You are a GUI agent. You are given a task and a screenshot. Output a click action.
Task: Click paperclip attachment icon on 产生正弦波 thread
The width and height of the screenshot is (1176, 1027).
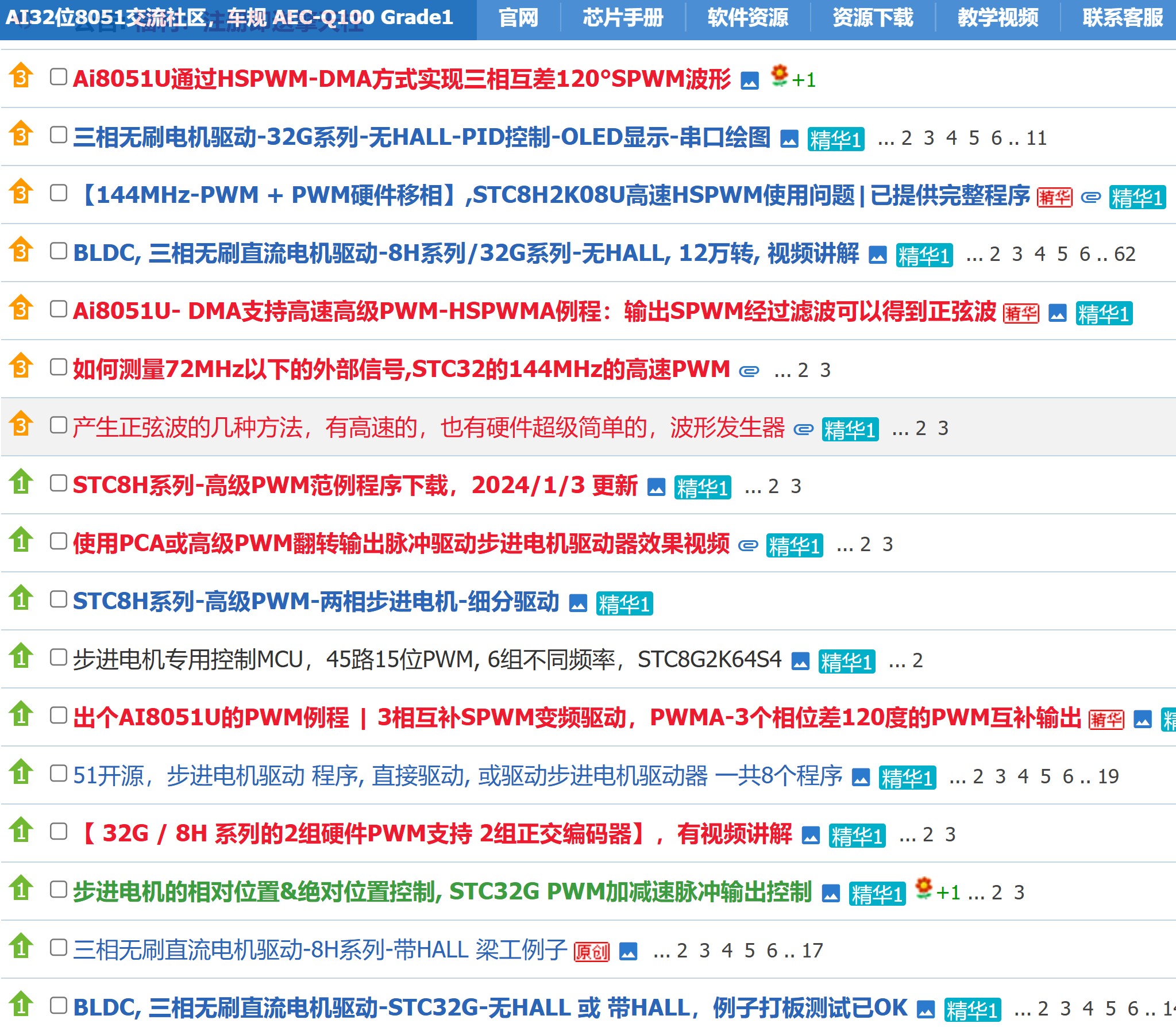(x=803, y=429)
